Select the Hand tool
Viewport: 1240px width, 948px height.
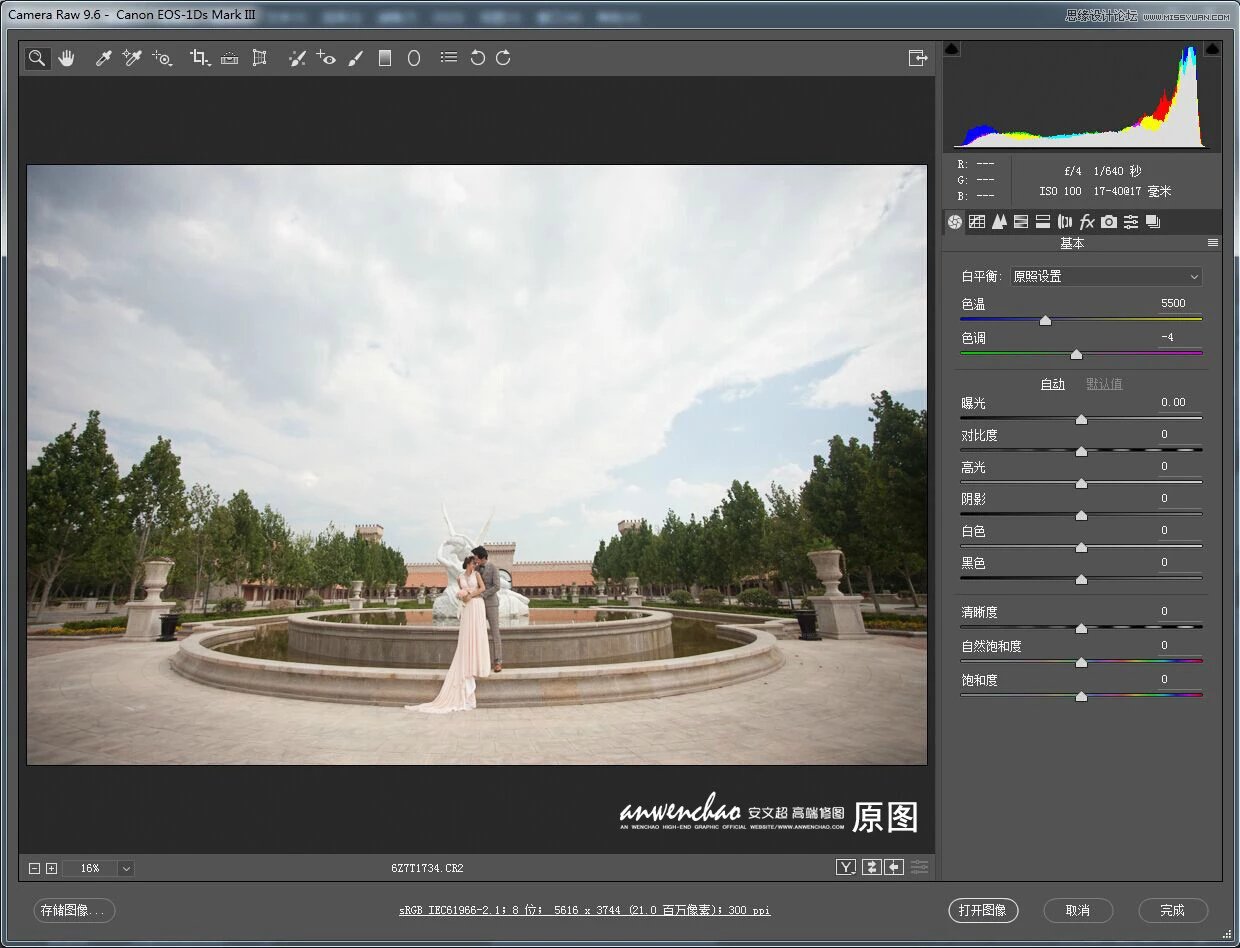66,58
